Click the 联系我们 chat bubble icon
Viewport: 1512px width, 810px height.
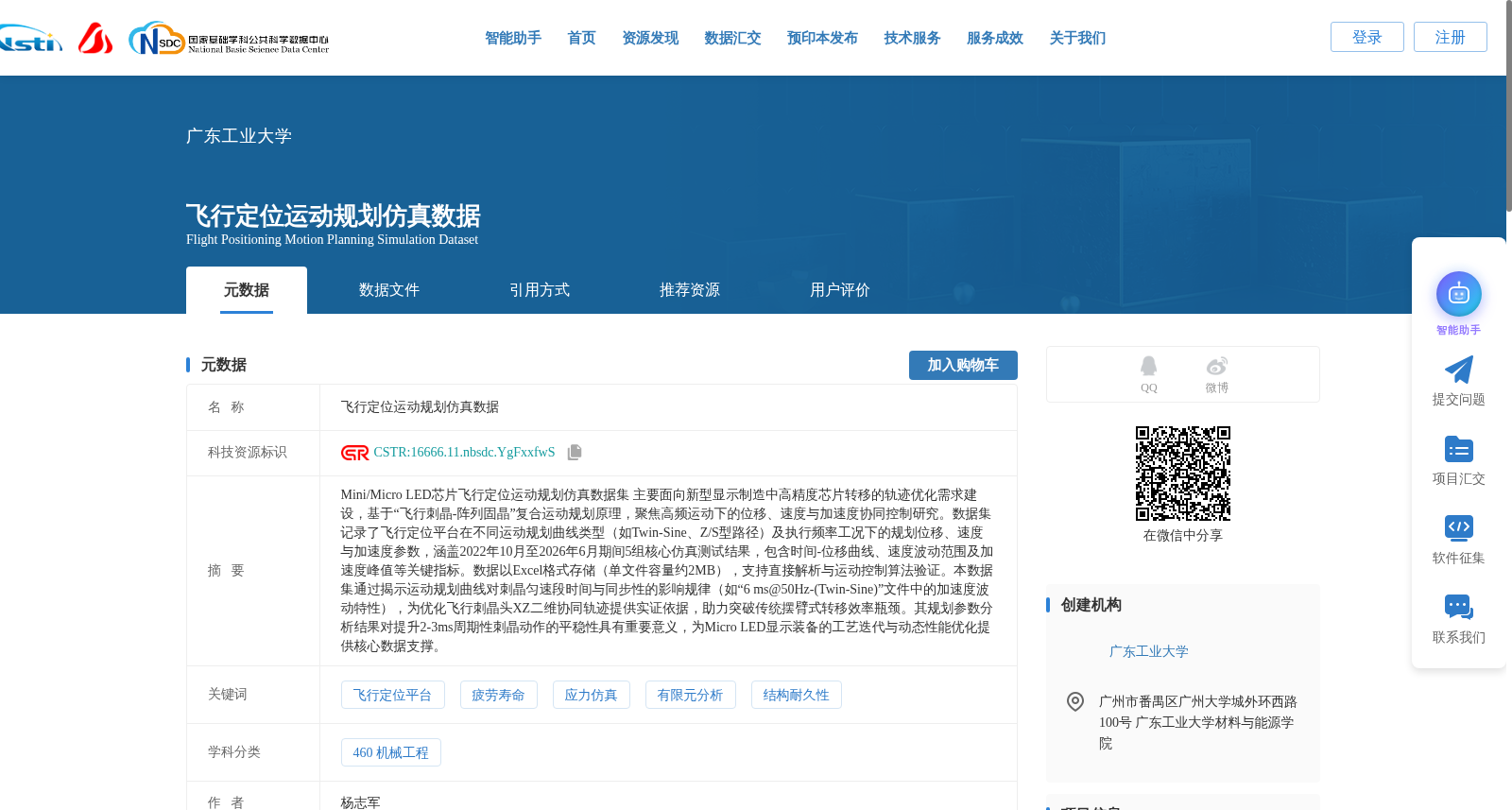(1458, 607)
